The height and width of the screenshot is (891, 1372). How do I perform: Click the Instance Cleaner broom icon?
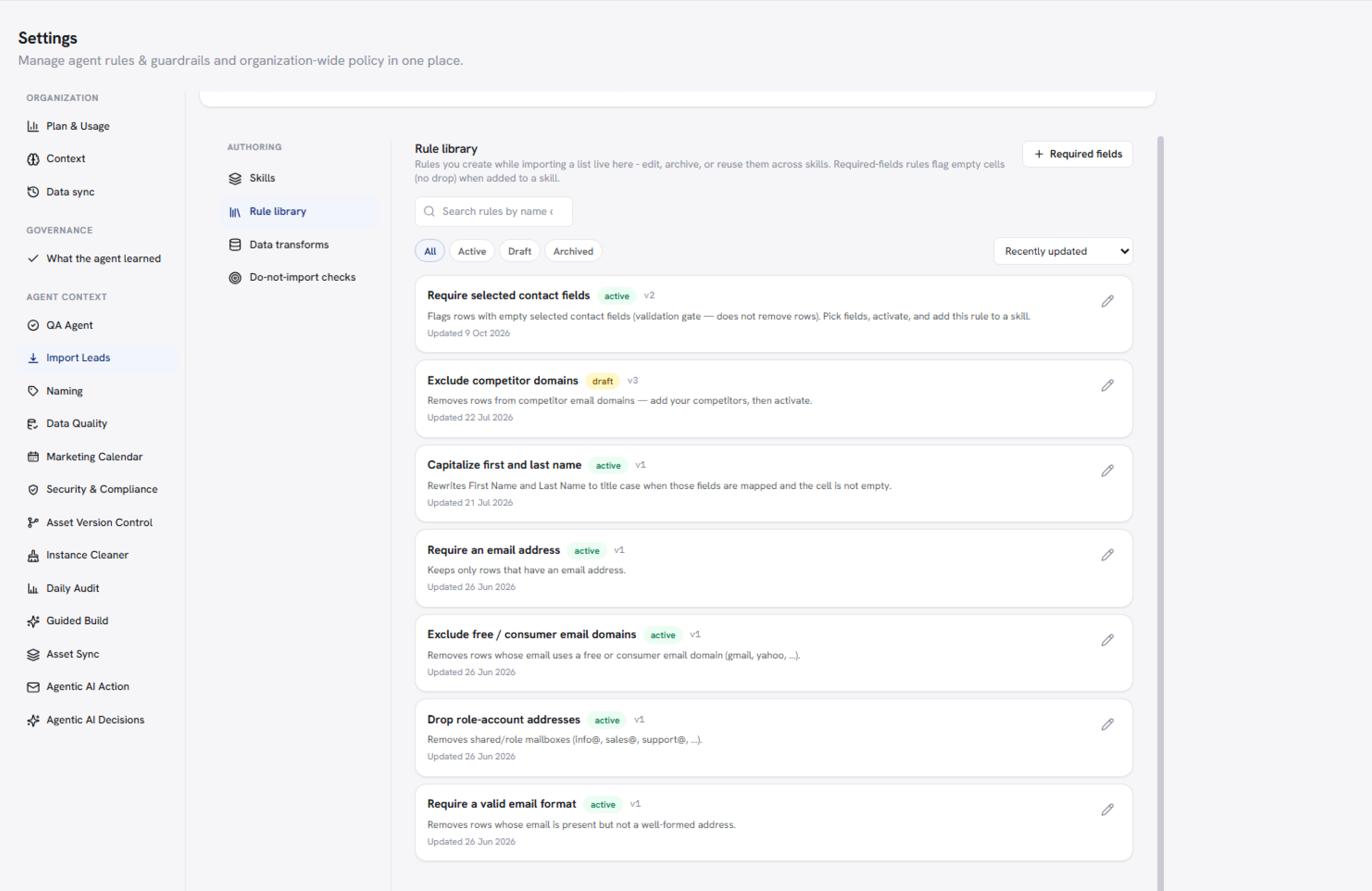pos(33,556)
